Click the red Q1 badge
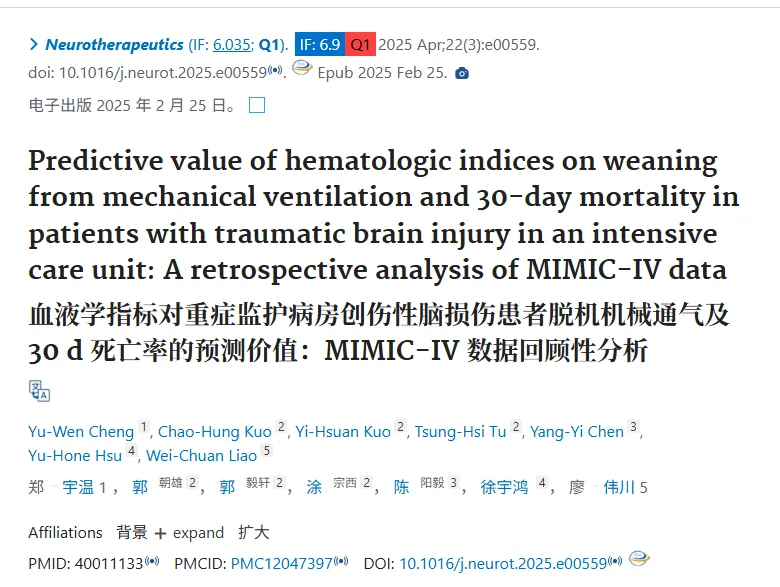 coord(360,44)
